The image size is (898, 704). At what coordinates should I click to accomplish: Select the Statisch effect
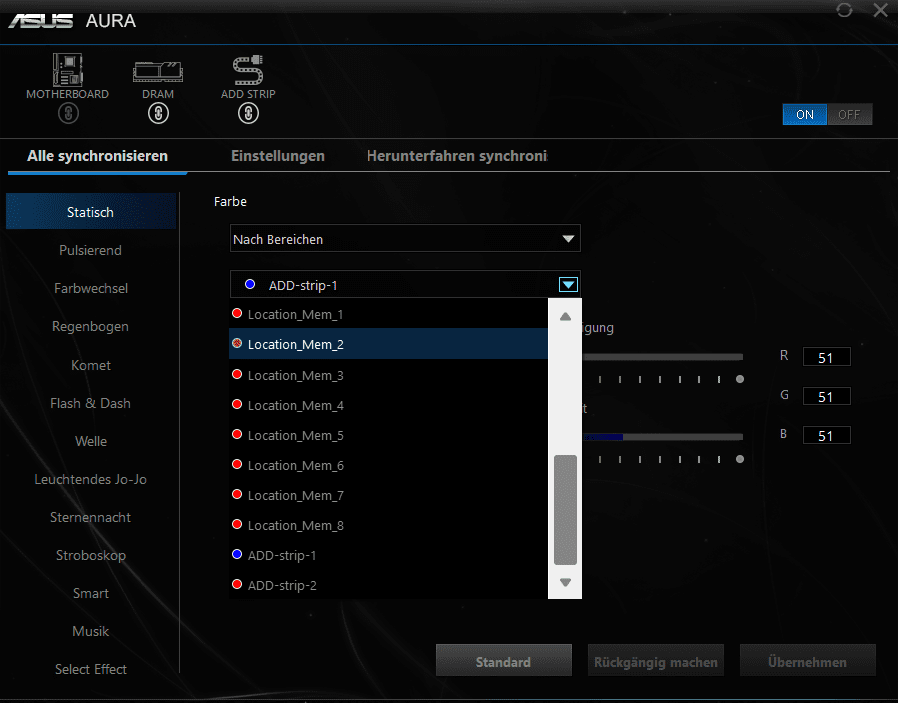point(91,211)
